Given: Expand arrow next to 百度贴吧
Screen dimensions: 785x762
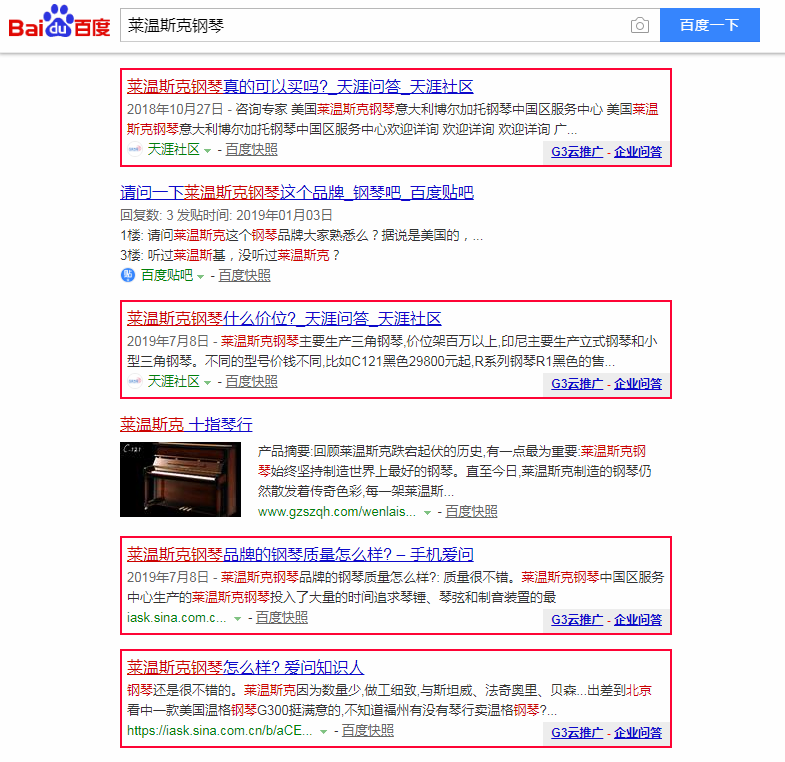Looking at the screenshot, I should [x=200, y=276].
